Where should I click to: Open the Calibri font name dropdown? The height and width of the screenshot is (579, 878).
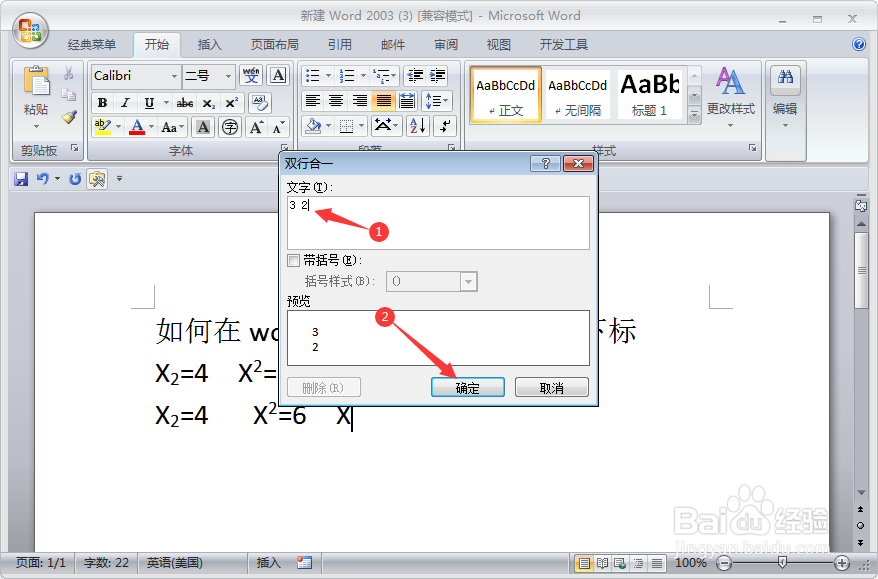pos(174,76)
